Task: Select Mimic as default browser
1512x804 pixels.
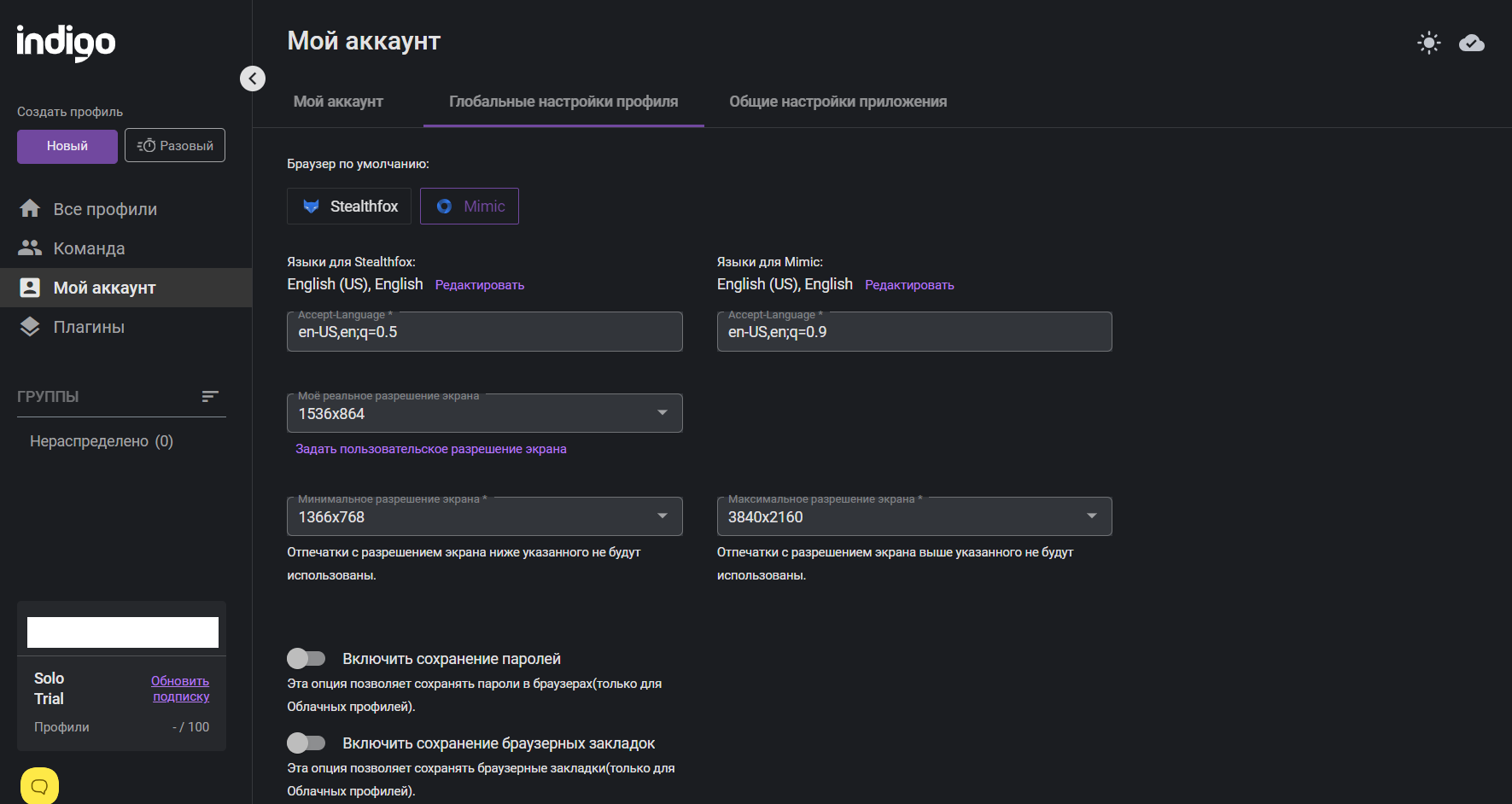Action: [x=470, y=207]
